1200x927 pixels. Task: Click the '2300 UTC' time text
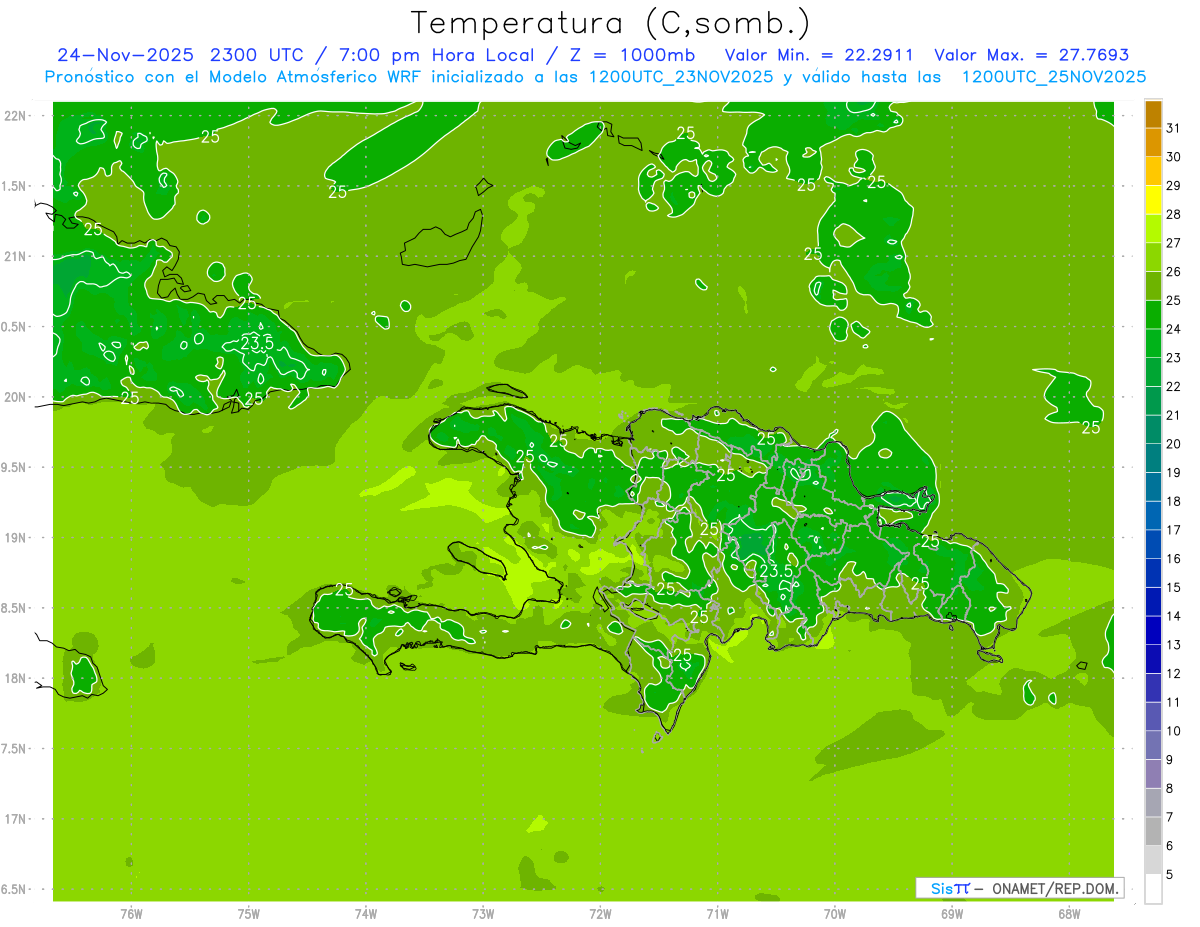[x=260, y=55]
